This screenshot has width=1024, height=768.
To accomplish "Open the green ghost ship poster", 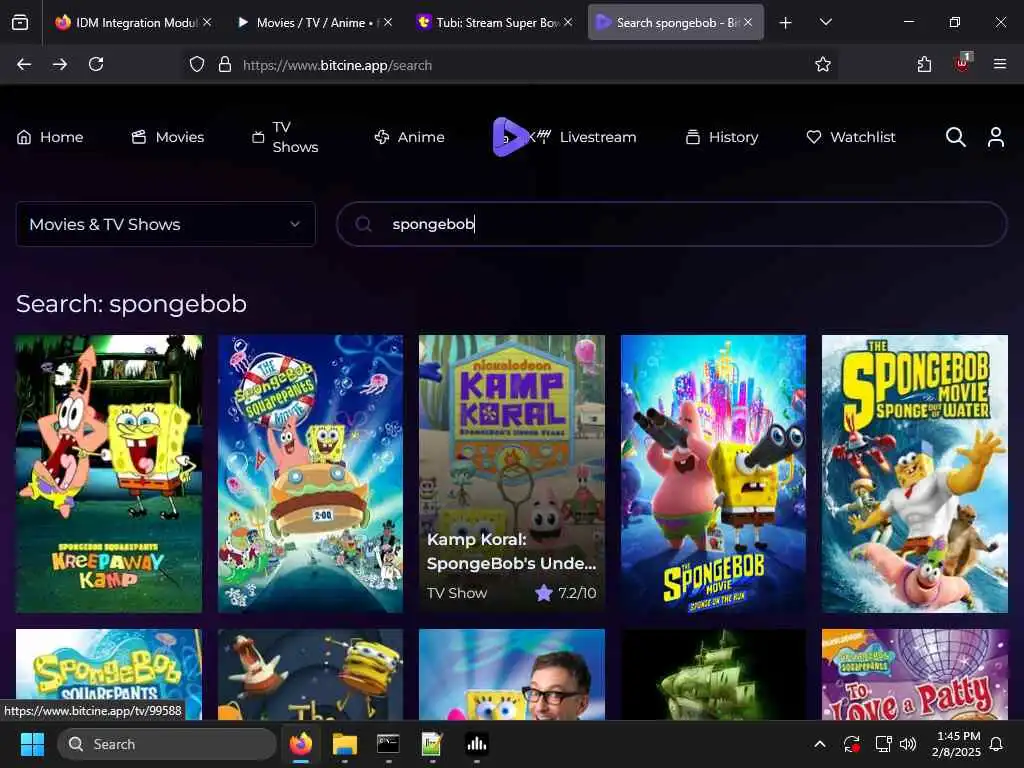I will (x=713, y=674).
